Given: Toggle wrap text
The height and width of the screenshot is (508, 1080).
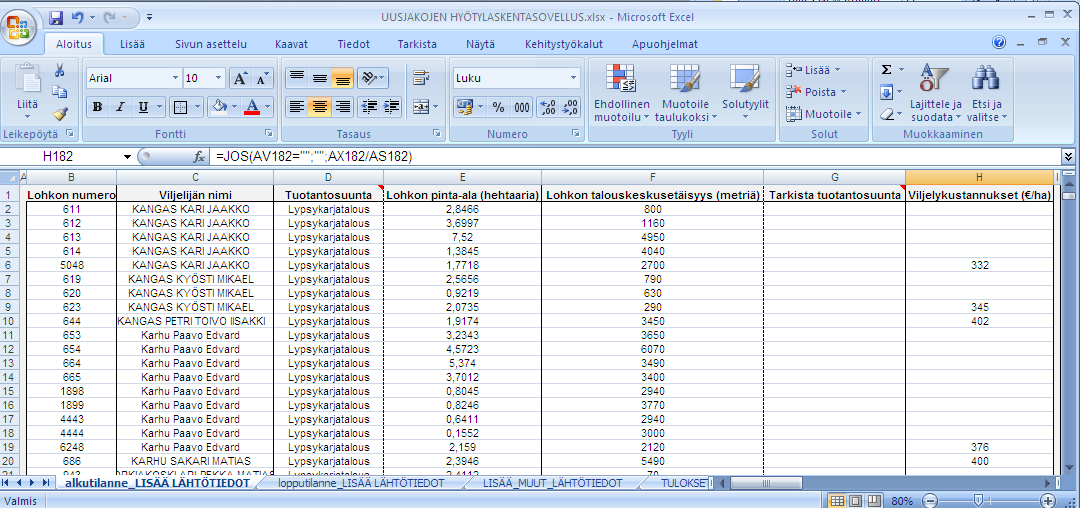Looking at the screenshot, I should click(x=420, y=78).
